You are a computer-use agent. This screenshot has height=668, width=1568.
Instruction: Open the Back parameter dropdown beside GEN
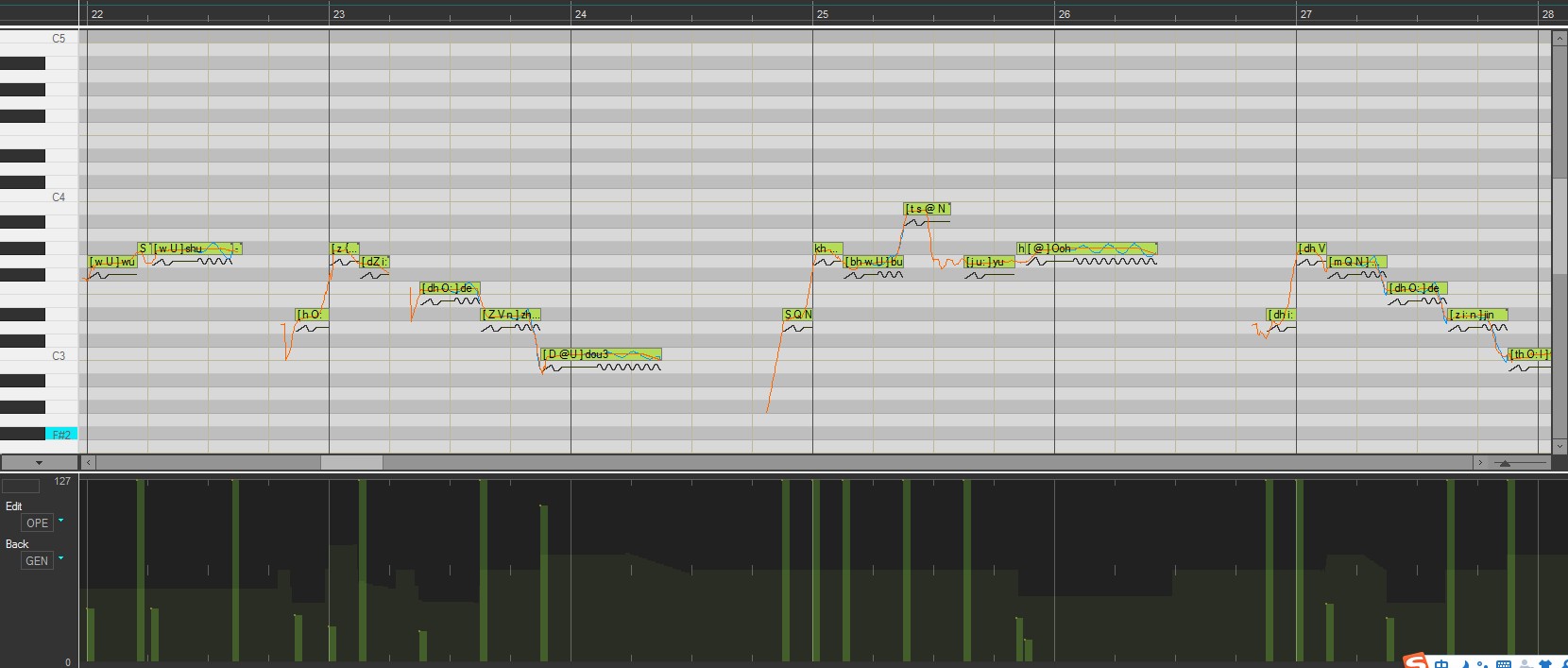click(x=61, y=558)
